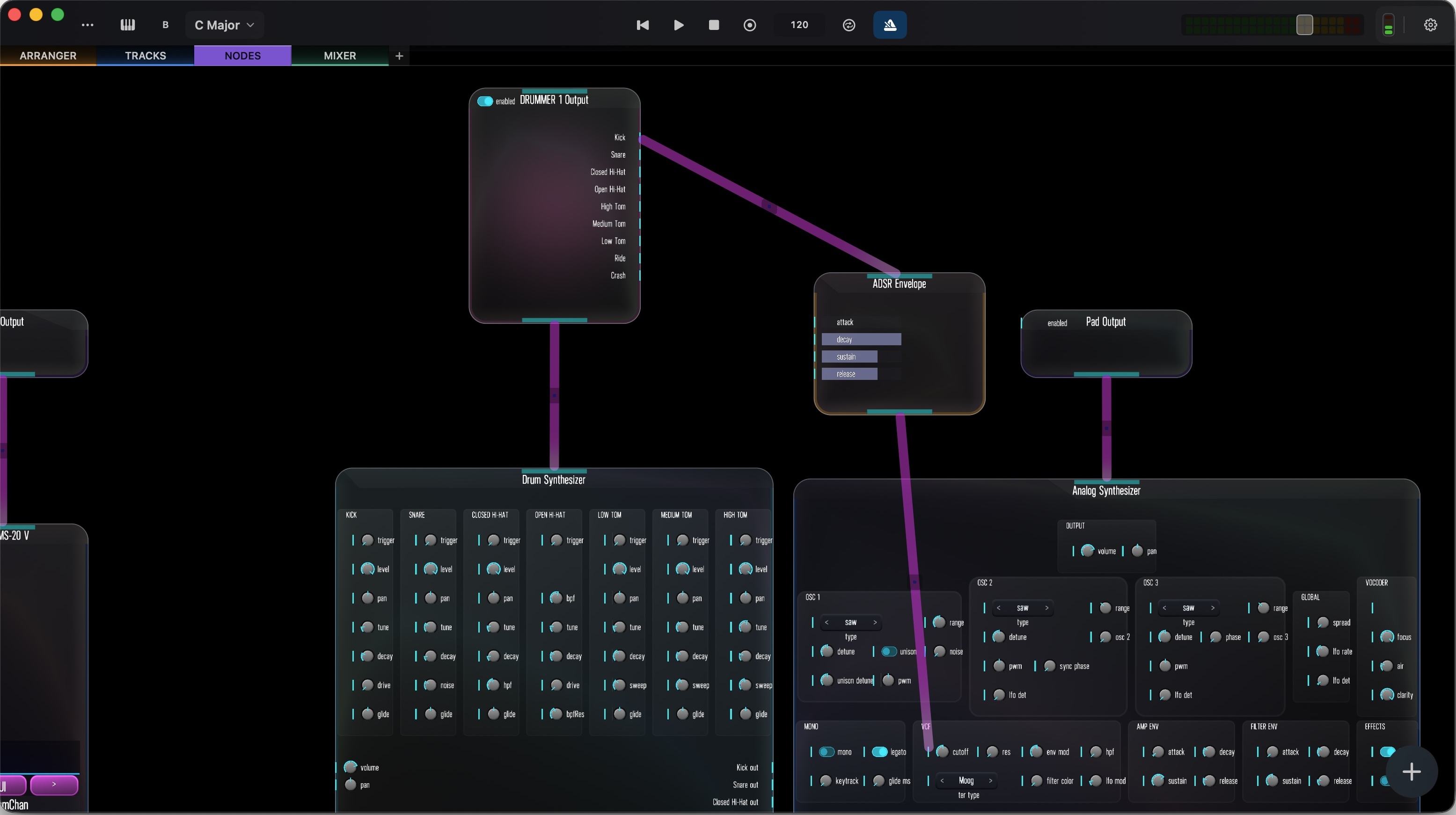The height and width of the screenshot is (815, 1456).
Task: Click the GLOBAL lfo rate knob
Action: coord(1322,652)
